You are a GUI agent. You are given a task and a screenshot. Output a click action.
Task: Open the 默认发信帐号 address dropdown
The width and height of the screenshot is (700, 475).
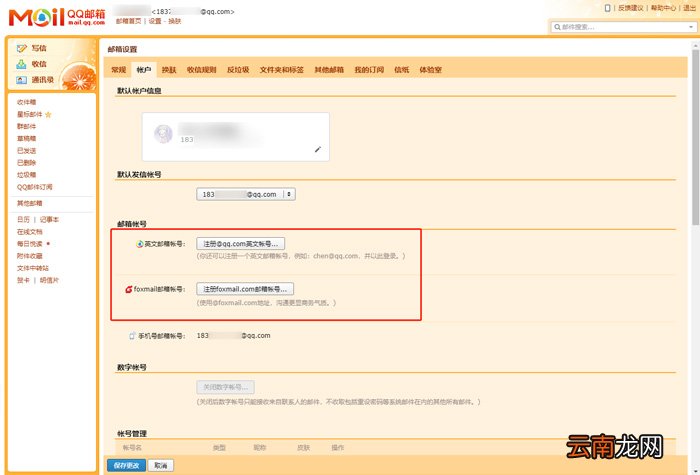click(246, 195)
